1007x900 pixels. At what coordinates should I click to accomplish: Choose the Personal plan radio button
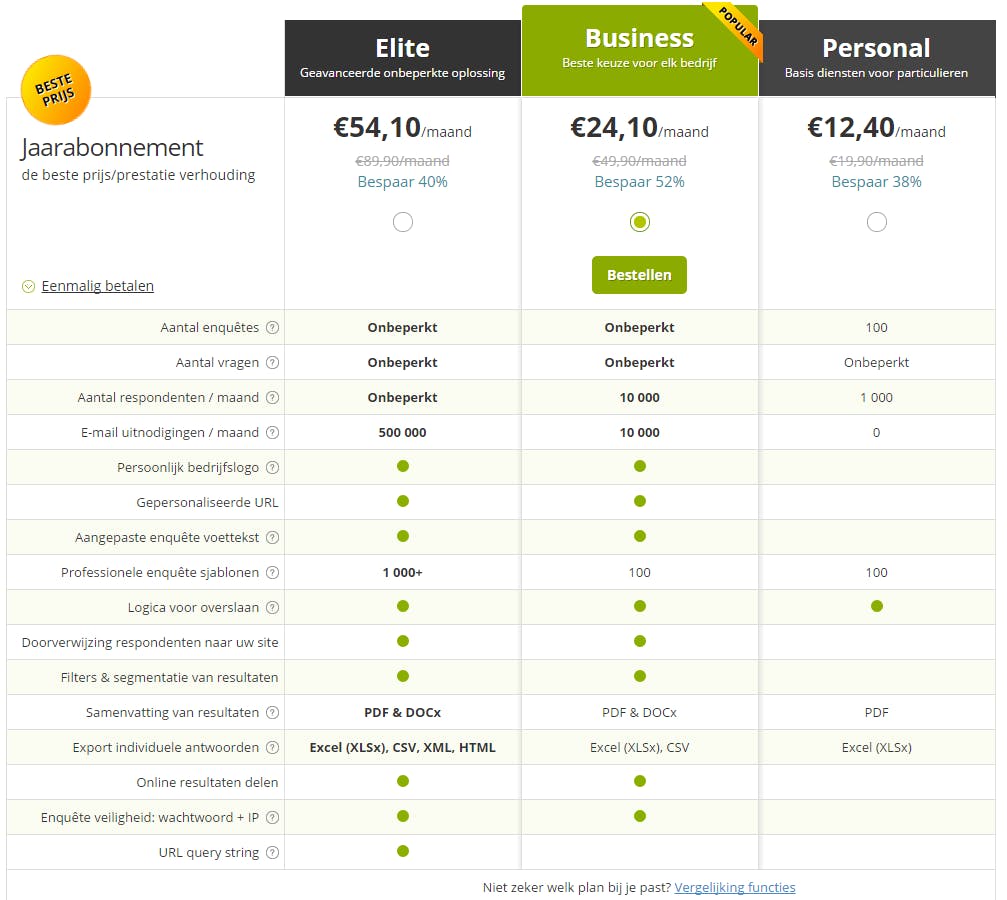tap(877, 222)
